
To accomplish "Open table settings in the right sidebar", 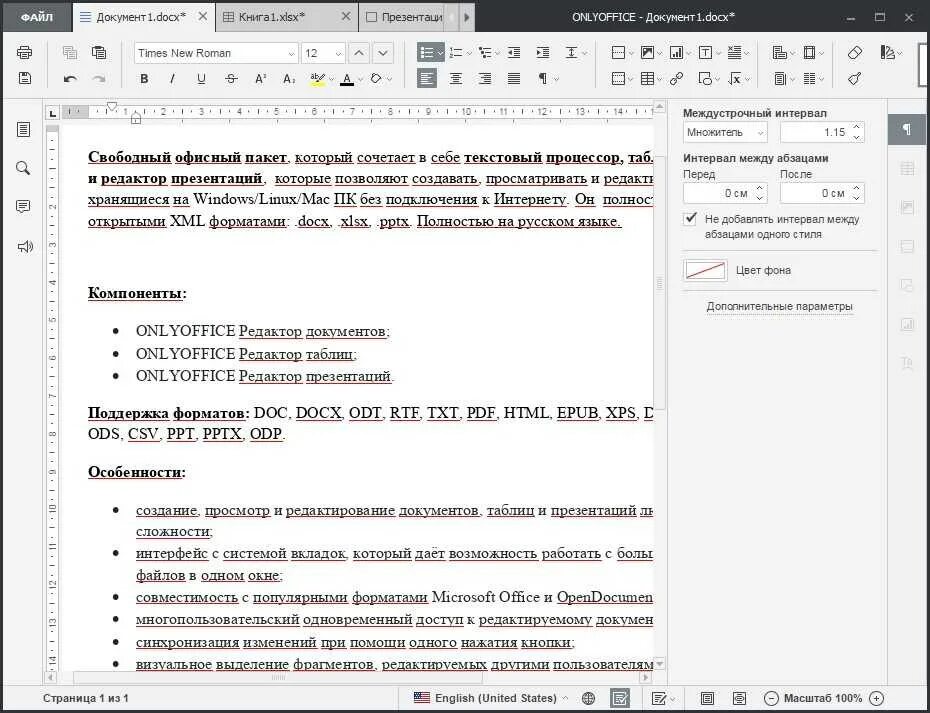I will click(x=907, y=168).
